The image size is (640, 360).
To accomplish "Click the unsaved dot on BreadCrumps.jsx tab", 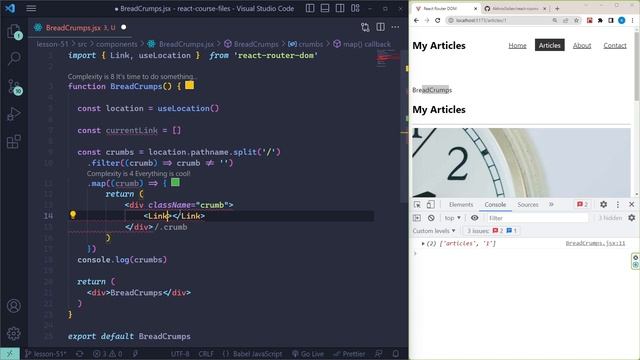I will point(124,27).
